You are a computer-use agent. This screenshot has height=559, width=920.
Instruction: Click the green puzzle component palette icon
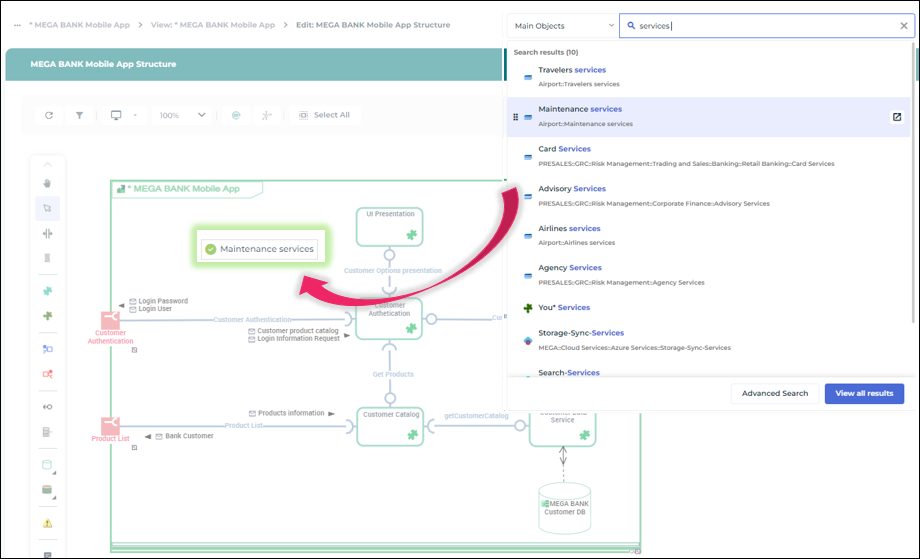[47, 291]
